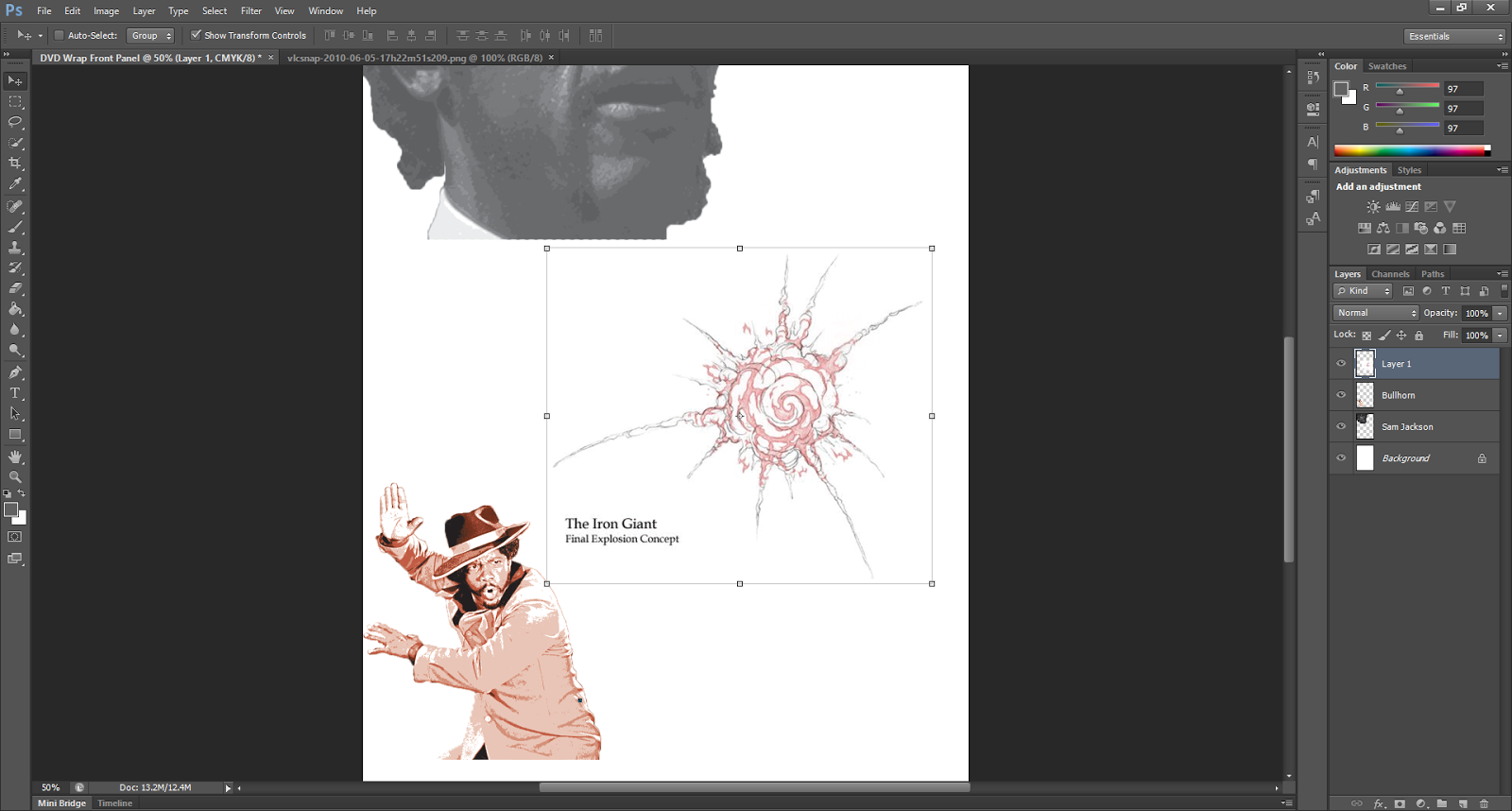Toggle Quick Mask mode
This screenshot has width=1512, height=811.
pyautogui.click(x=15, y=537)
